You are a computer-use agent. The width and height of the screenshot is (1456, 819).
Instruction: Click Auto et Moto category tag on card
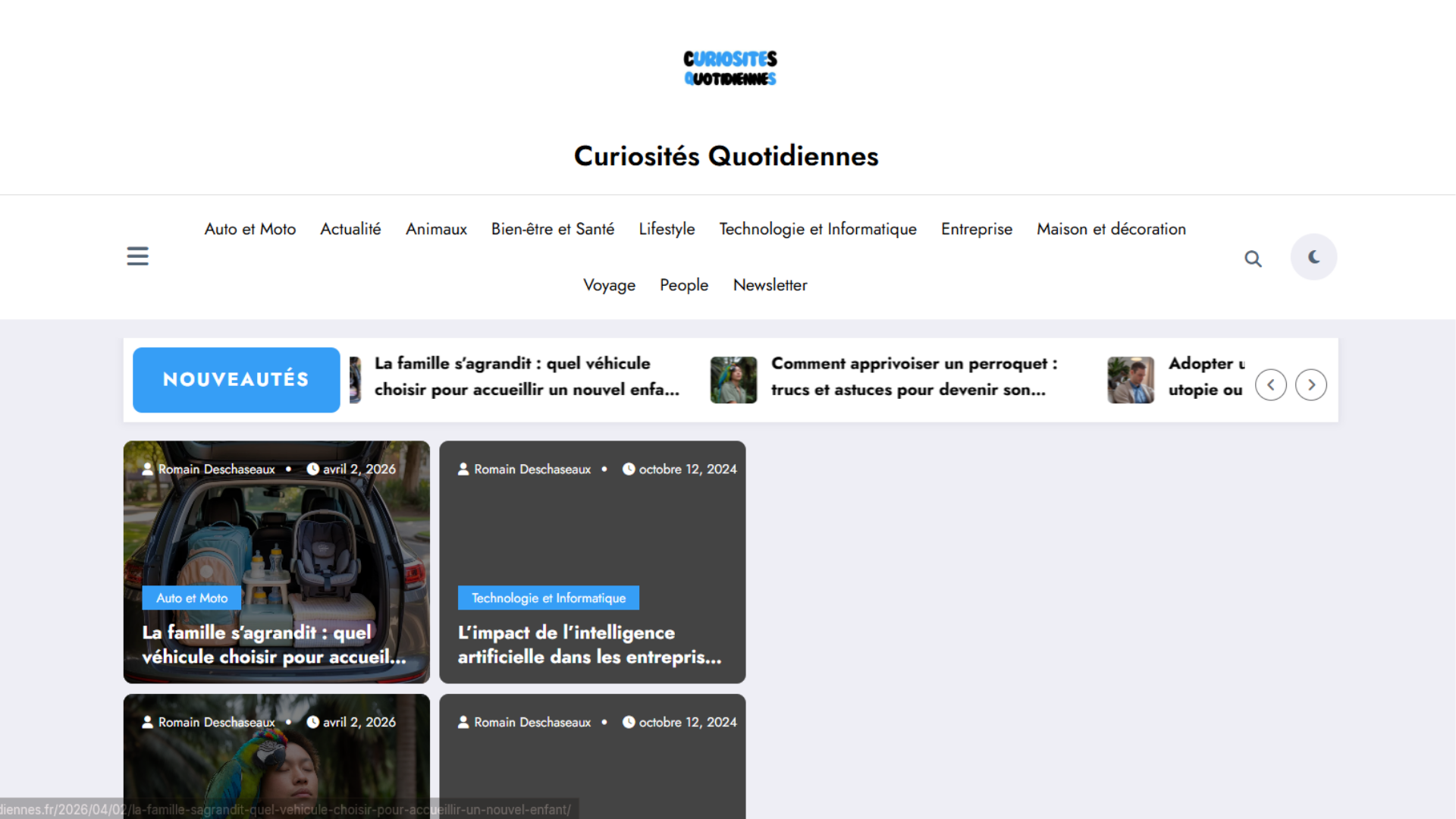[192, 598]
